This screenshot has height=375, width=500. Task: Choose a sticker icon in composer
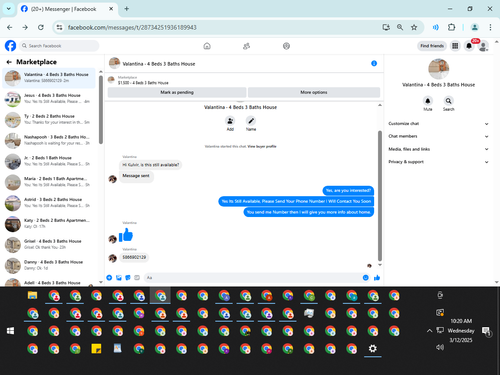[128, 278]
